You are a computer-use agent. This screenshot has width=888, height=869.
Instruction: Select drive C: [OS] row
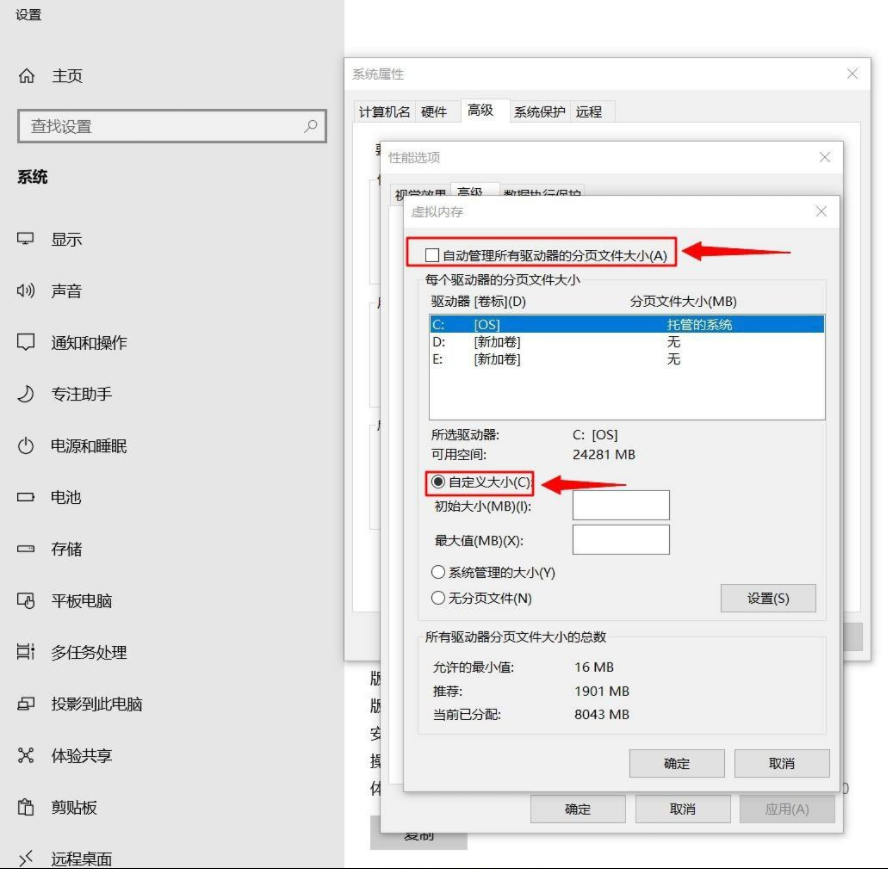[x=627, y=325]
